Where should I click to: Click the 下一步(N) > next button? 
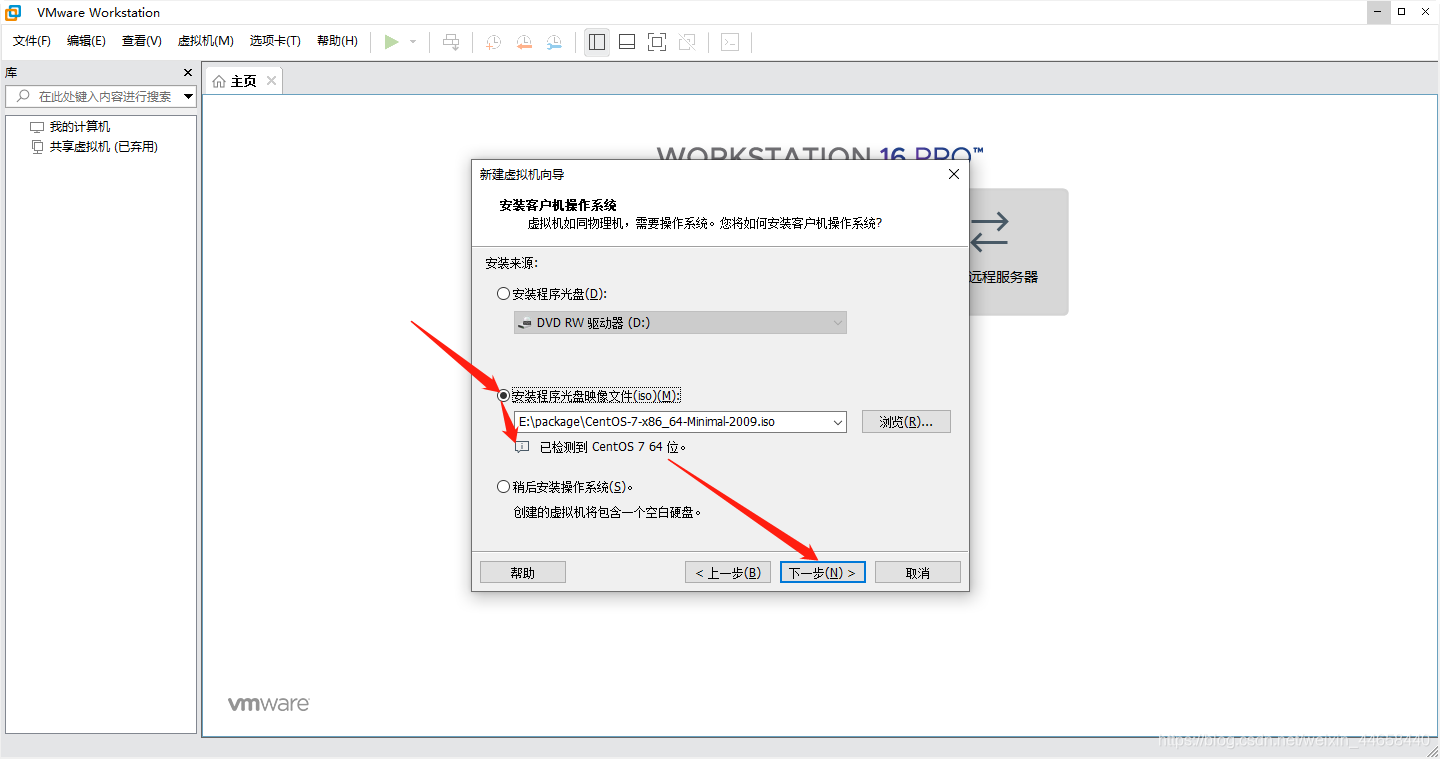(x=822, y=572)
